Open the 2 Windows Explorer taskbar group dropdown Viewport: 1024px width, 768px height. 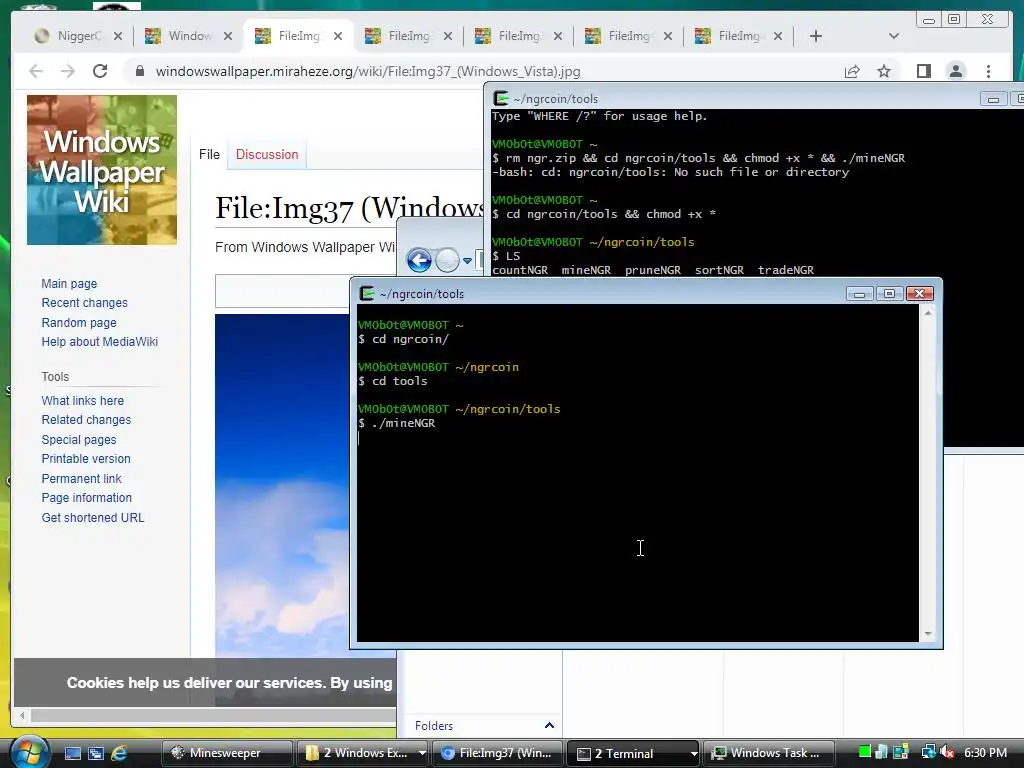422,753
